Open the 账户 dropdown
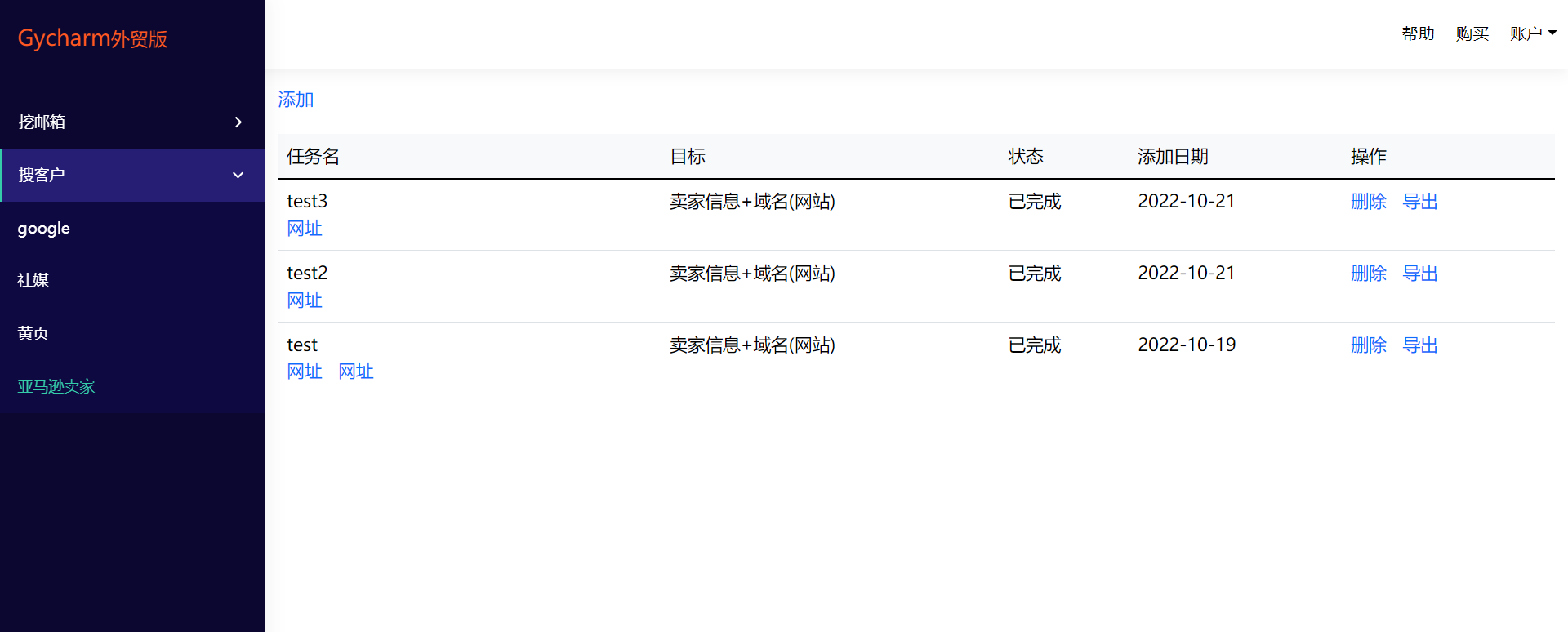 click(1533, 33)
